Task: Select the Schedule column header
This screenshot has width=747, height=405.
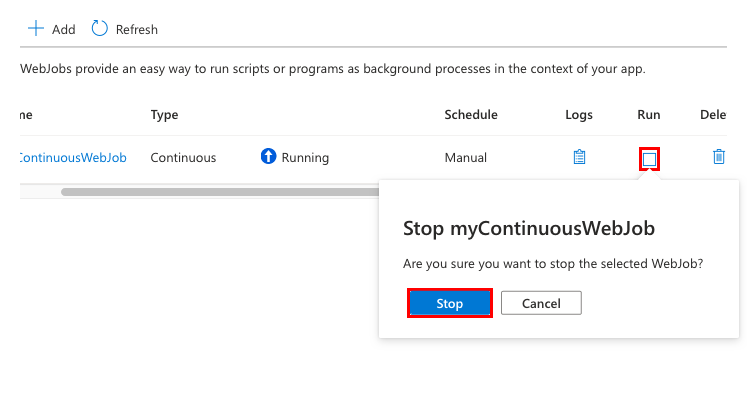Action: tap(471, 115)
